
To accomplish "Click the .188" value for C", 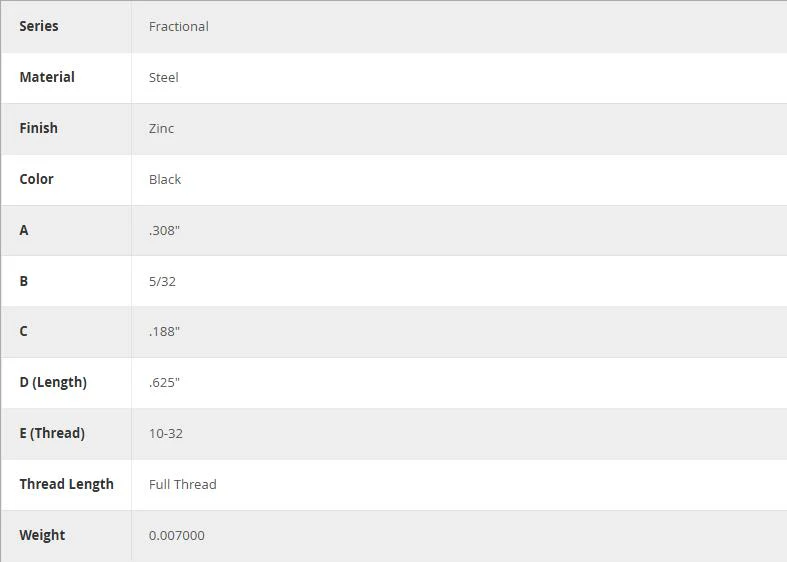I will (x=164, y=332).
